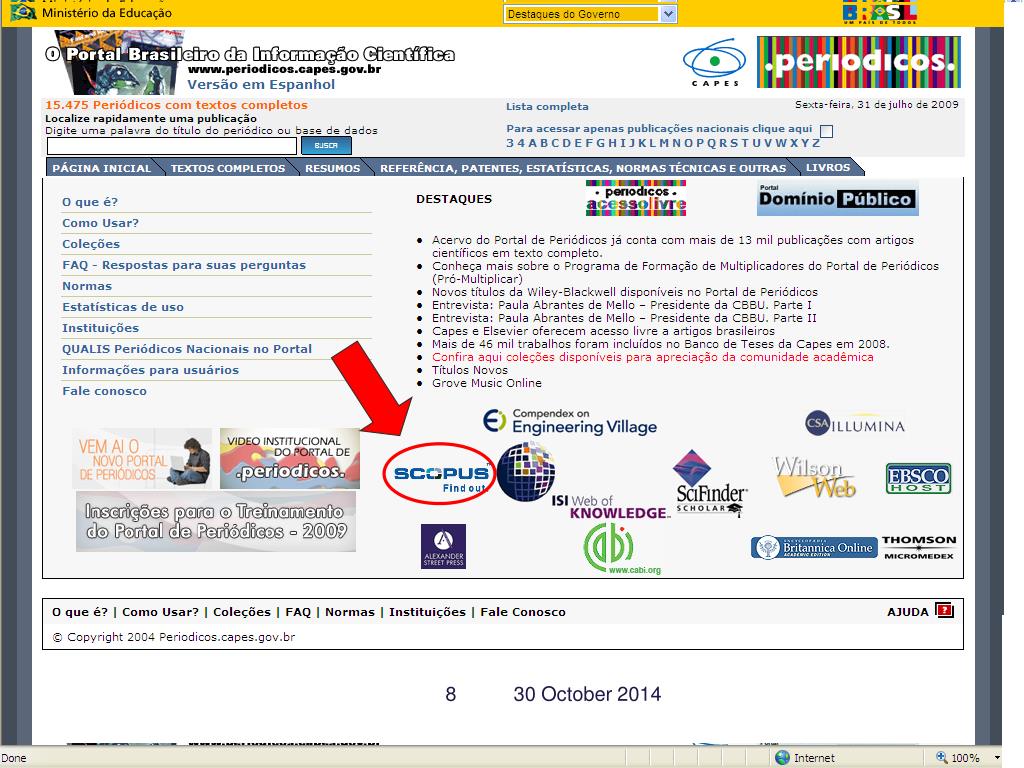
Task: Click the Internet zone globe icon
Action: click(x=782, y=758)
